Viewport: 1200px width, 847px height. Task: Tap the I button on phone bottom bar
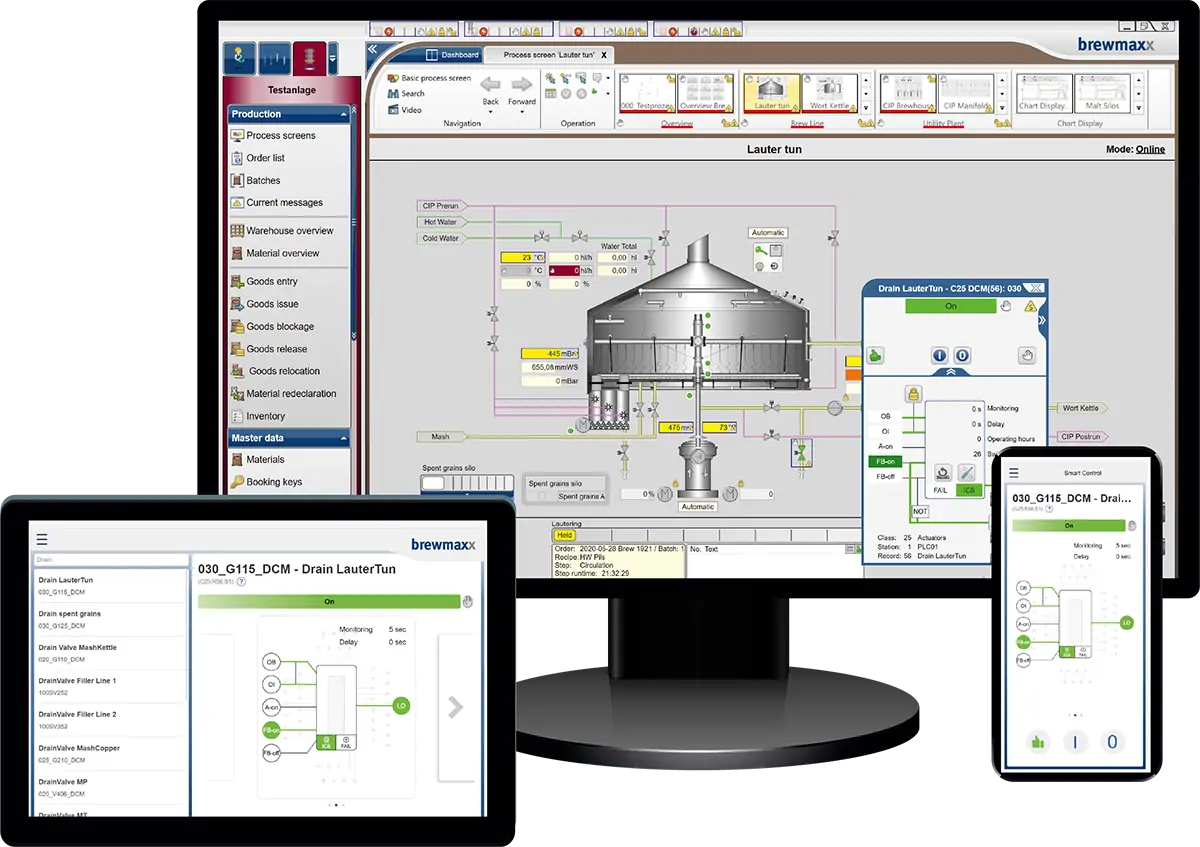(x=1075, y=742)
